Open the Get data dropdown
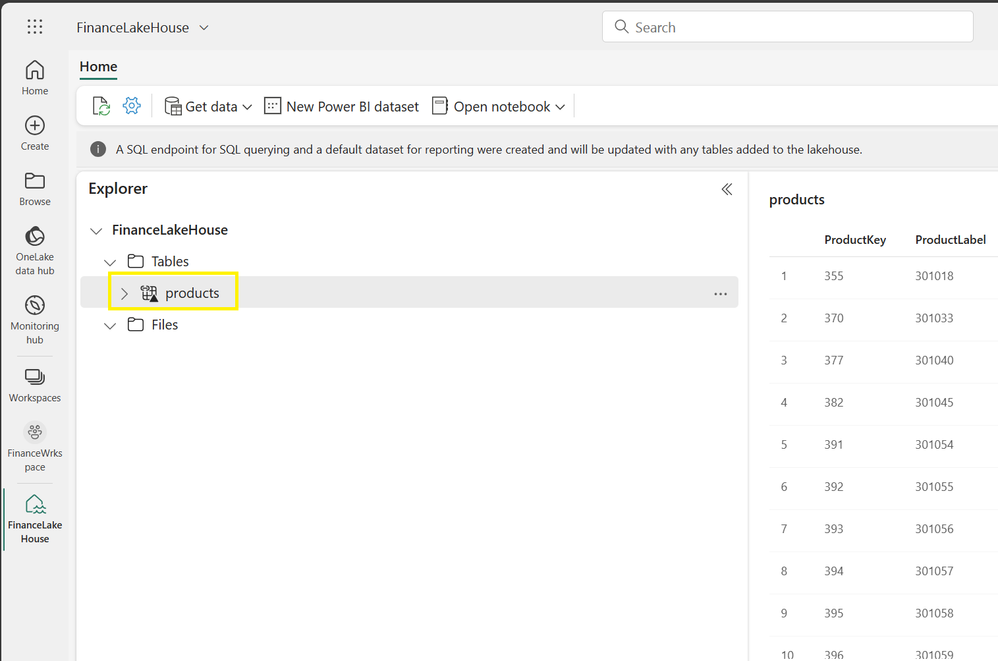998x661 pixels. tap(208, 106)
